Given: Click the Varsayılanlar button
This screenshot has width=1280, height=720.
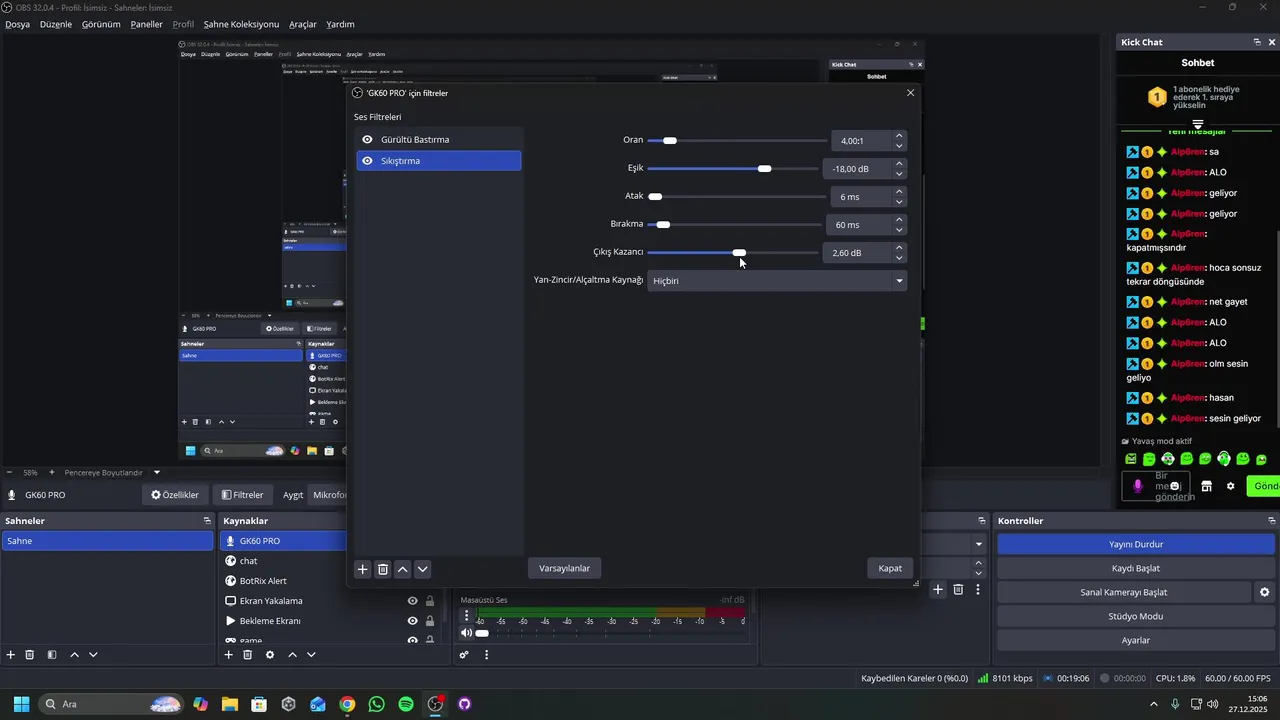Looking at the screenshot, I should coord(565,568).
